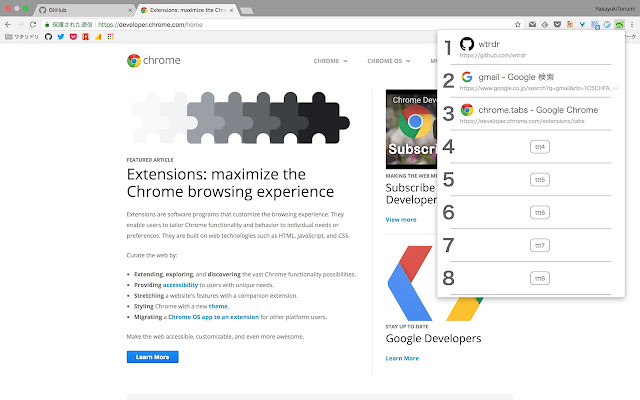Expand the CHROME OS navigation dropdown
The width and height of the screenshot is (640, 400).
pos(389,61)
